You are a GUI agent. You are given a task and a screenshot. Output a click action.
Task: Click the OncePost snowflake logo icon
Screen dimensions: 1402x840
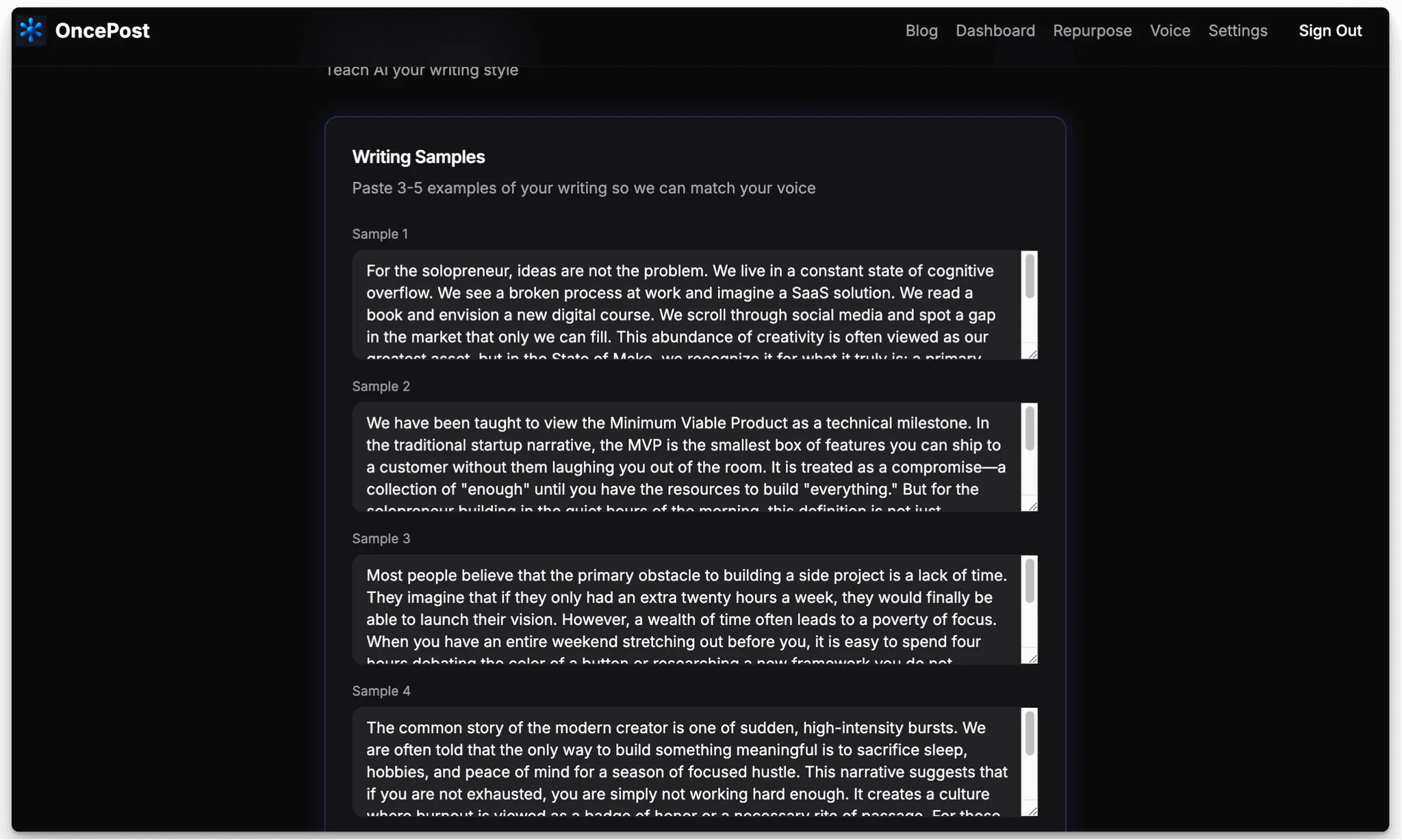pos(31,30)
